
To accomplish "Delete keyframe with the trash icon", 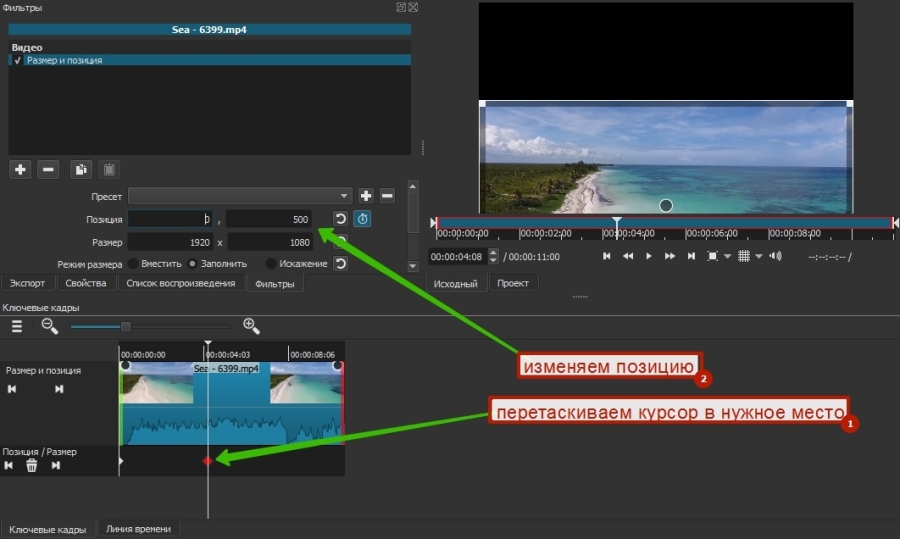I will coord(32,466).
